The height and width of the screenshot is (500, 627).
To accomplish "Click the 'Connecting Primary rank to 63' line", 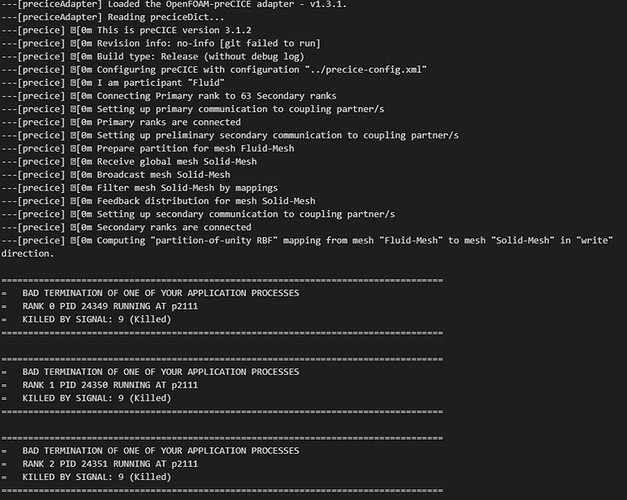I will click(x=168, y=96).
